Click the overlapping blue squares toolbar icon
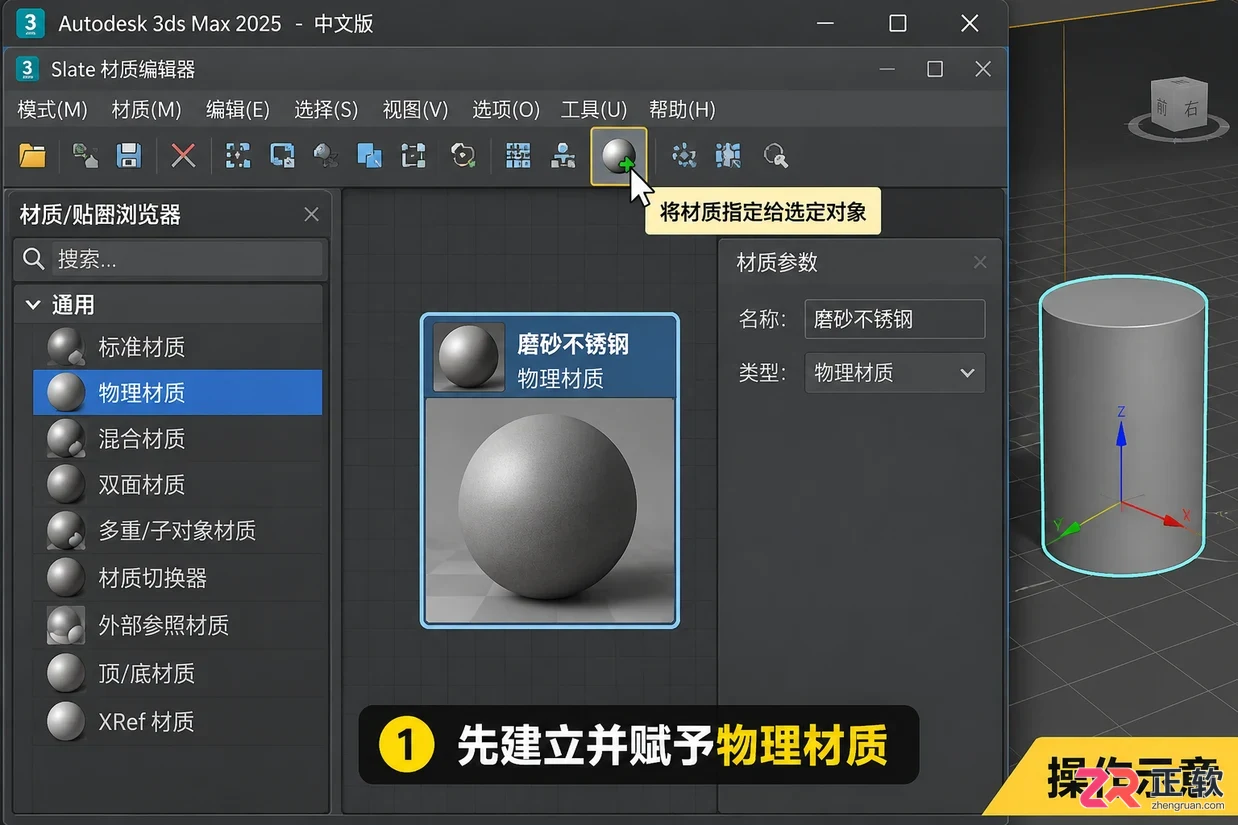 pyautogui.click(x=370, y=155)
